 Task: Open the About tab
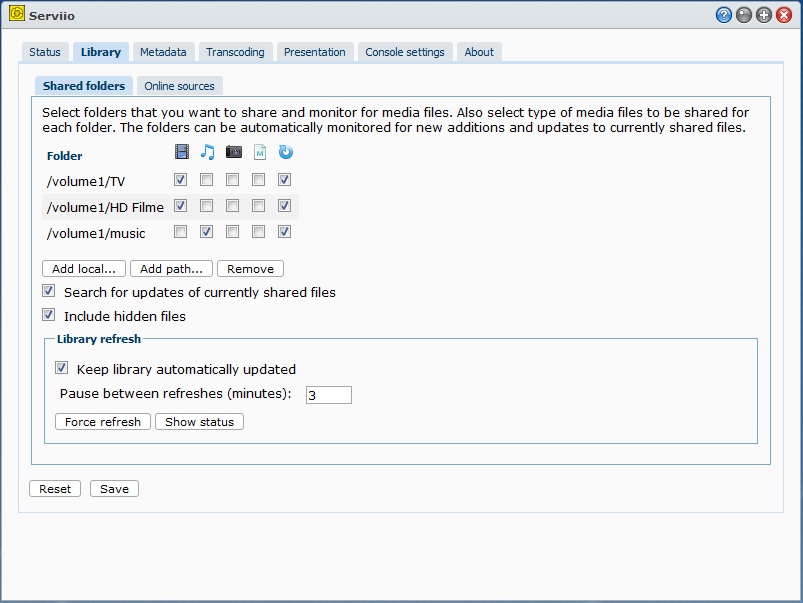click(x=479, y=52)
